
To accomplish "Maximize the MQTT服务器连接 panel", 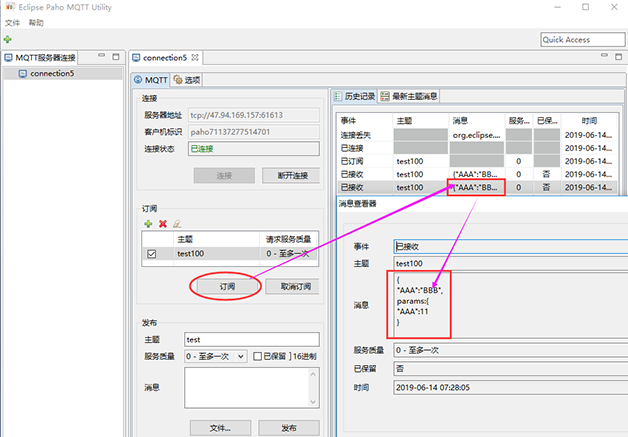I will pos(118,58).
